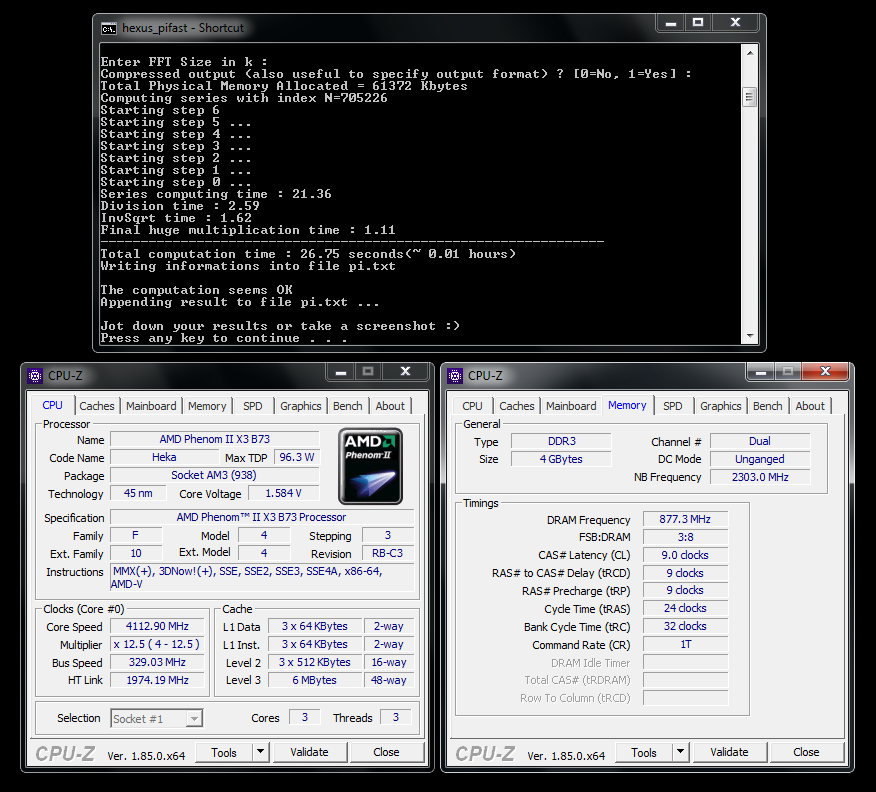876x792 pixels.
Task: Close the left CPU-Z window with the X button
Action: 406,371
